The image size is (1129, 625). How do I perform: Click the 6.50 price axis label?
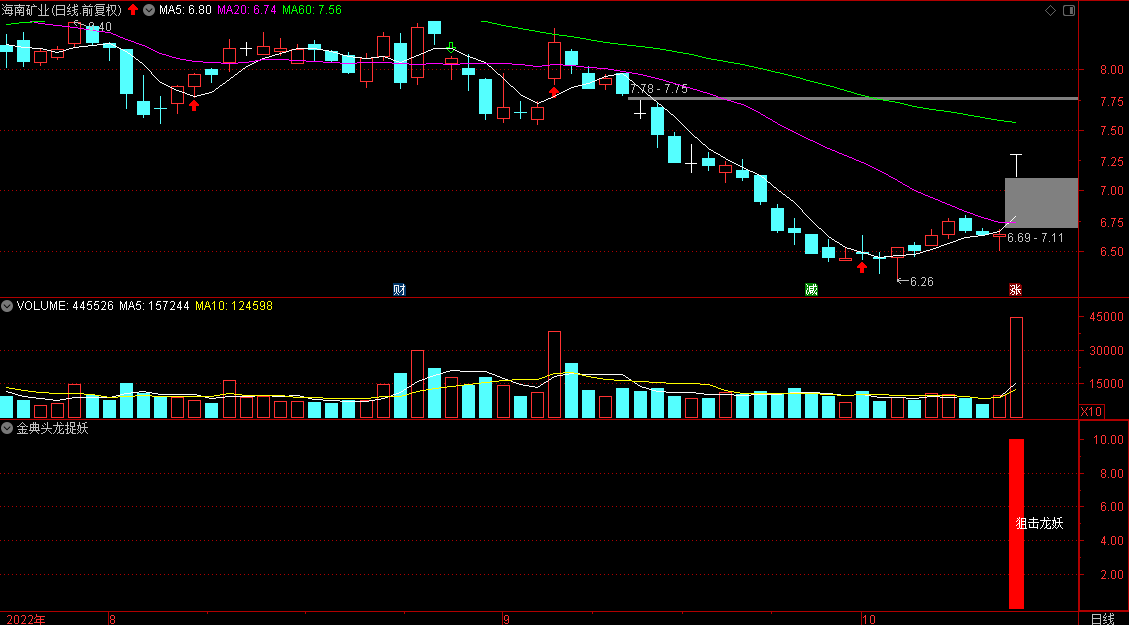point(1112,251)
